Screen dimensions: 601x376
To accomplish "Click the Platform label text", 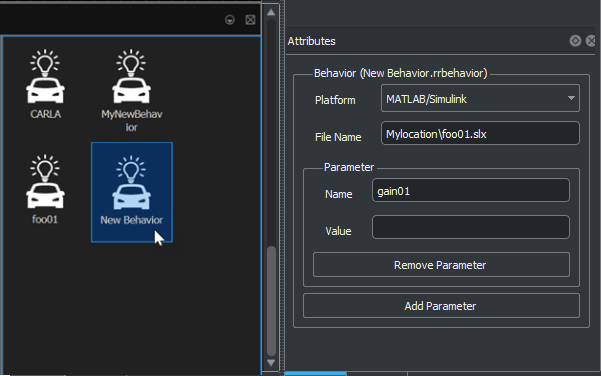I will point(335,100).
